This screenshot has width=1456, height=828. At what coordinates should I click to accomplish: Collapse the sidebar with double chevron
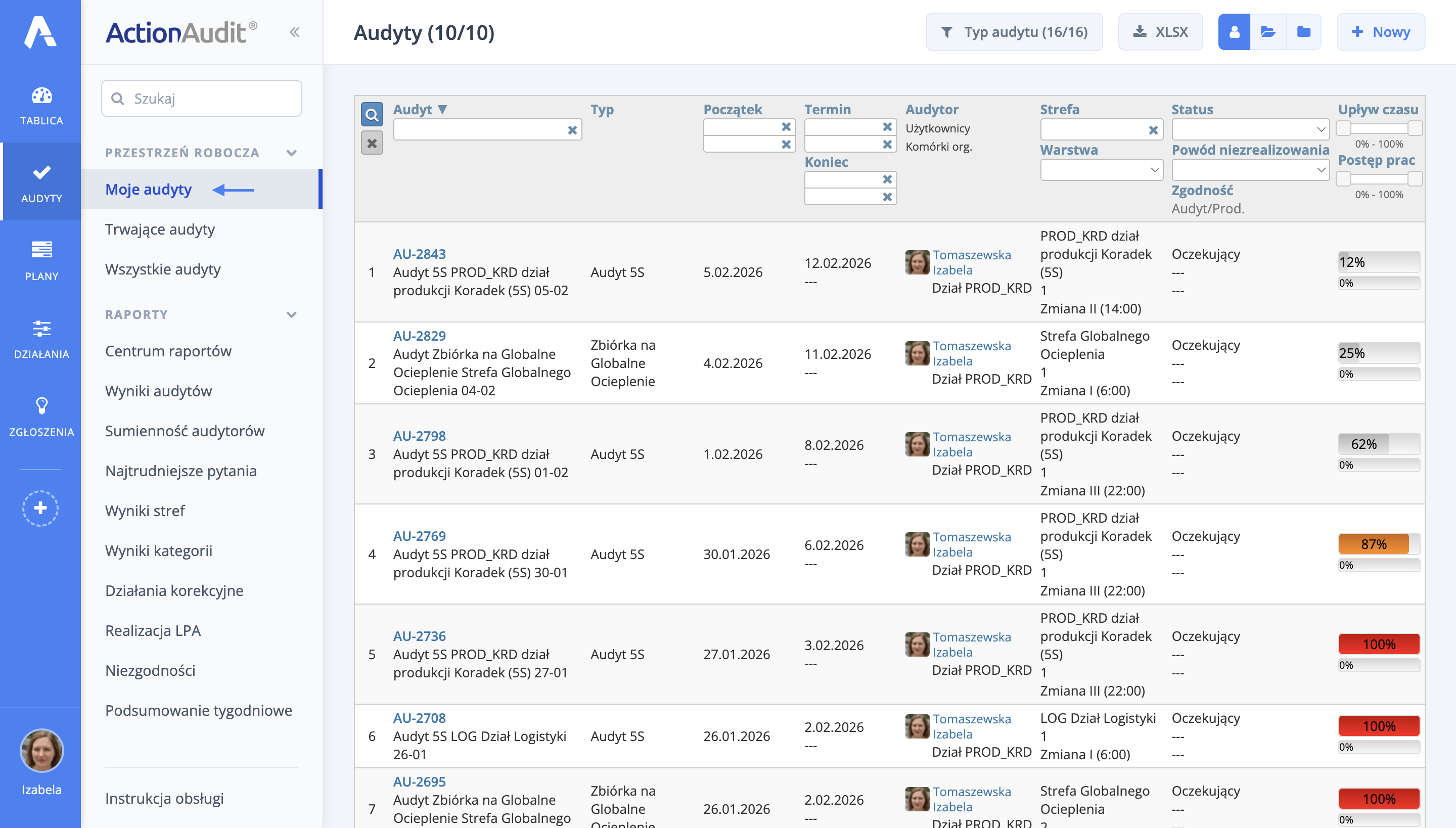tap(294, 32)
